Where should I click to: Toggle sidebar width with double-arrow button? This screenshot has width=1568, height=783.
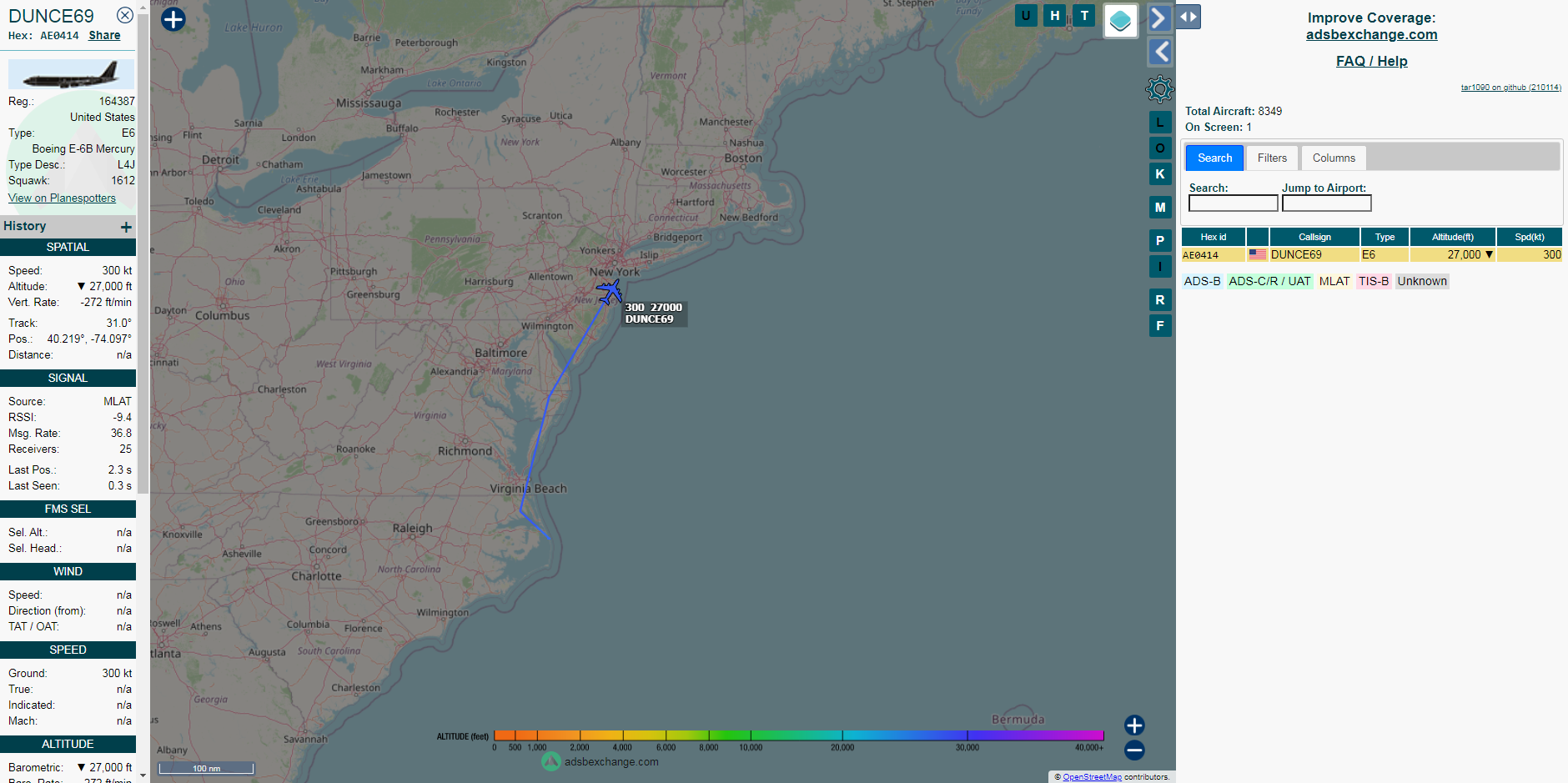(x=1189, y=17)
